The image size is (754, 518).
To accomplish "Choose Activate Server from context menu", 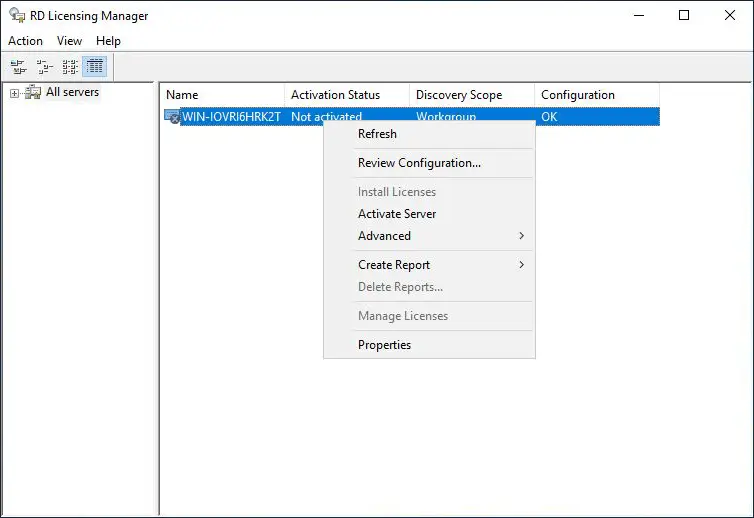I will pyautogui.click(x=429, y=214).
